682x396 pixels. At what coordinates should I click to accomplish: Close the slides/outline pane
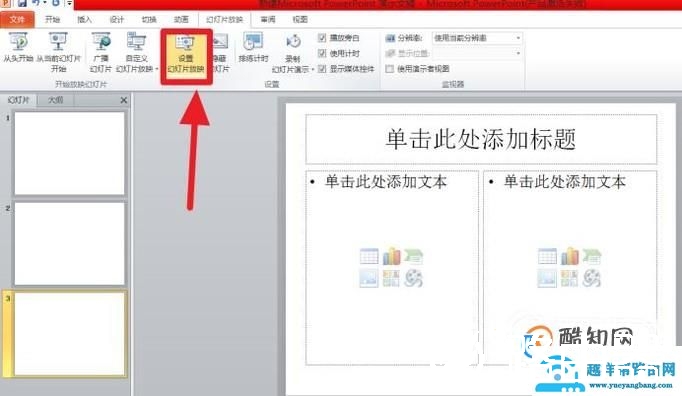124,100
